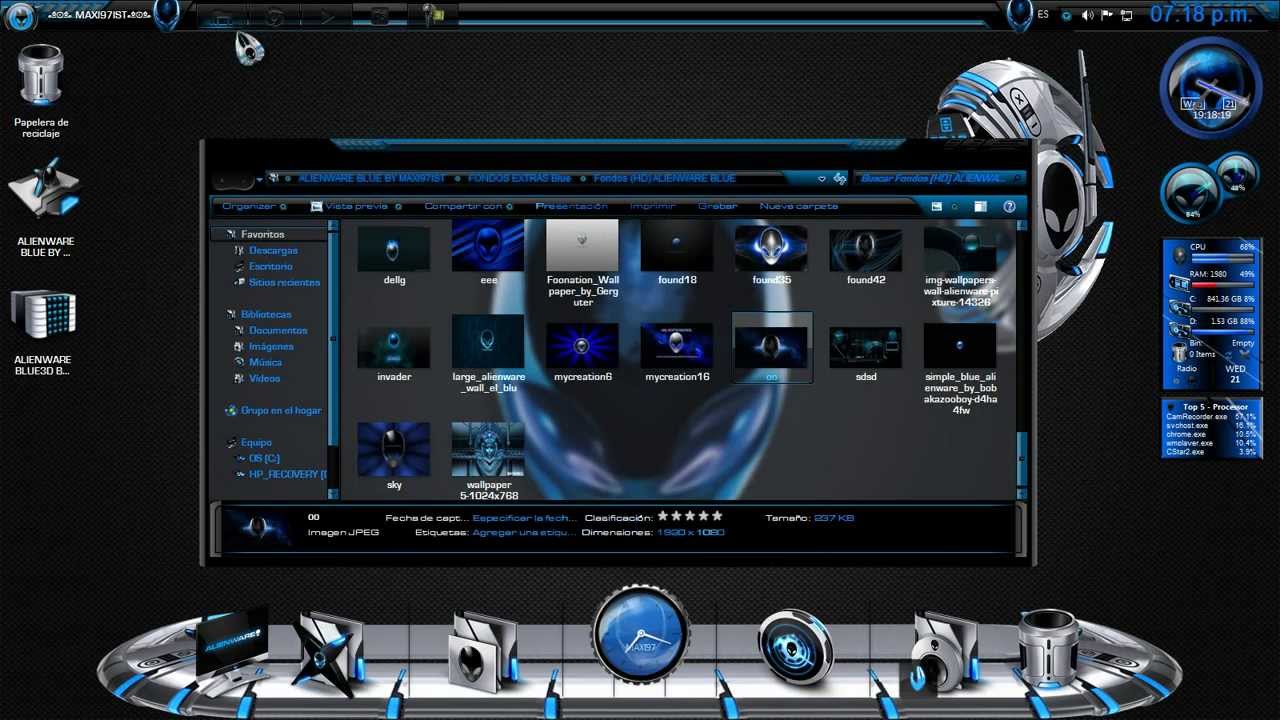Click Presentación in the Explorer toolbar
Viewport: 1280px width, 720px height.
point(571,207)
